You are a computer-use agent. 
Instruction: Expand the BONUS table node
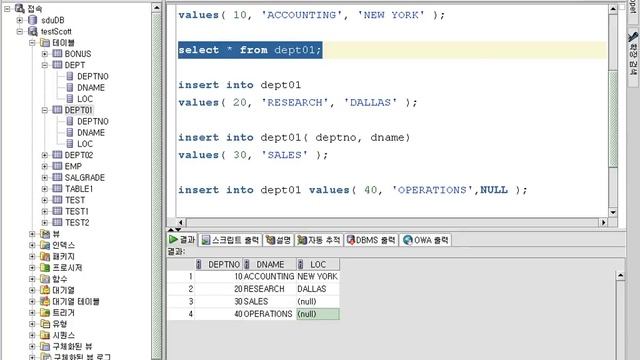point(45,53)
